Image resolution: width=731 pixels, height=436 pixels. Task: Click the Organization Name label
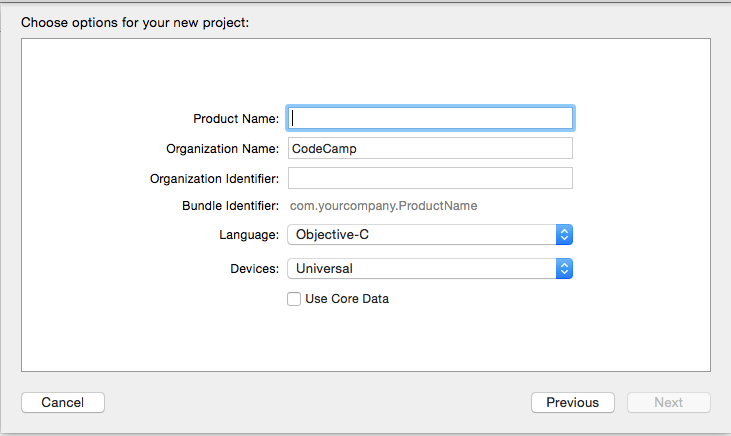click(x=222, y=148)
